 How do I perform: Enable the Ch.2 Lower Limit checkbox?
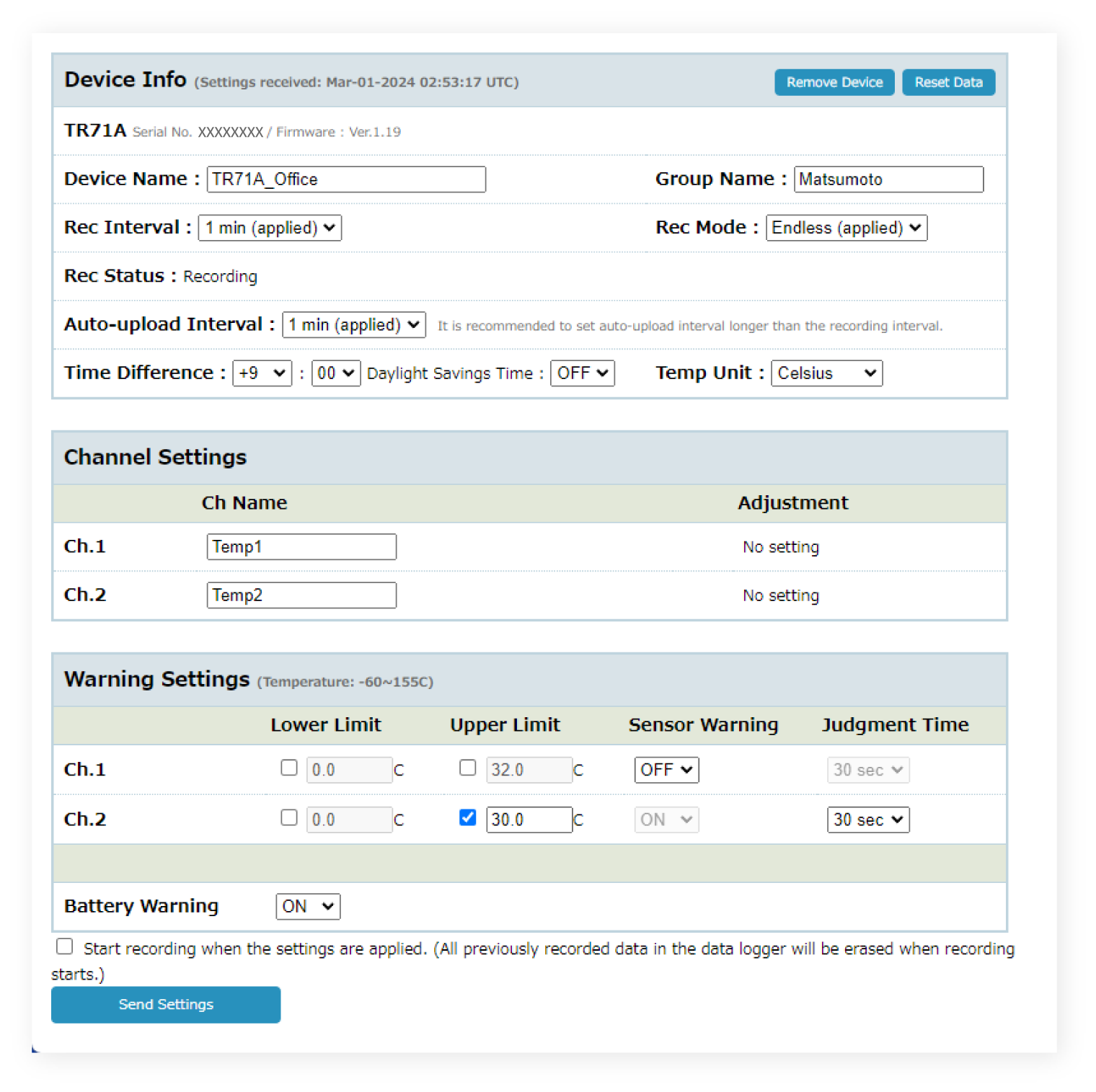pyautogui.click(x=289, y=817)
